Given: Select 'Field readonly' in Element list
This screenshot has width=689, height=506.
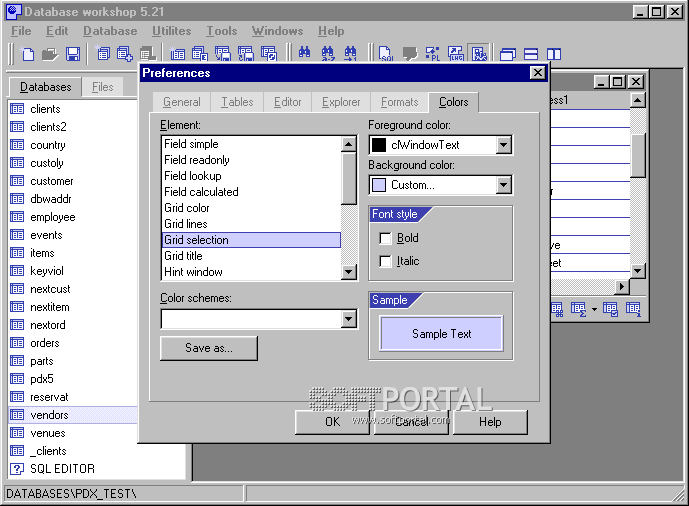Looking at the screenshot, I should tap(251, 160).
